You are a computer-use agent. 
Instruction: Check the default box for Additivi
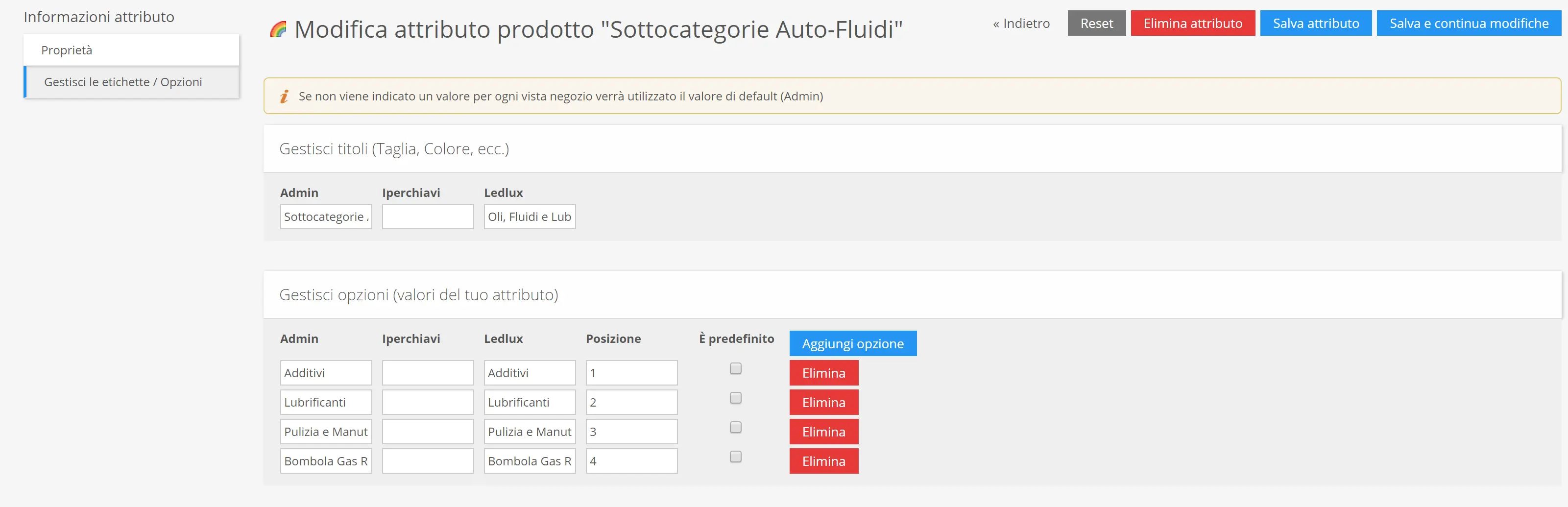[735, 369]
